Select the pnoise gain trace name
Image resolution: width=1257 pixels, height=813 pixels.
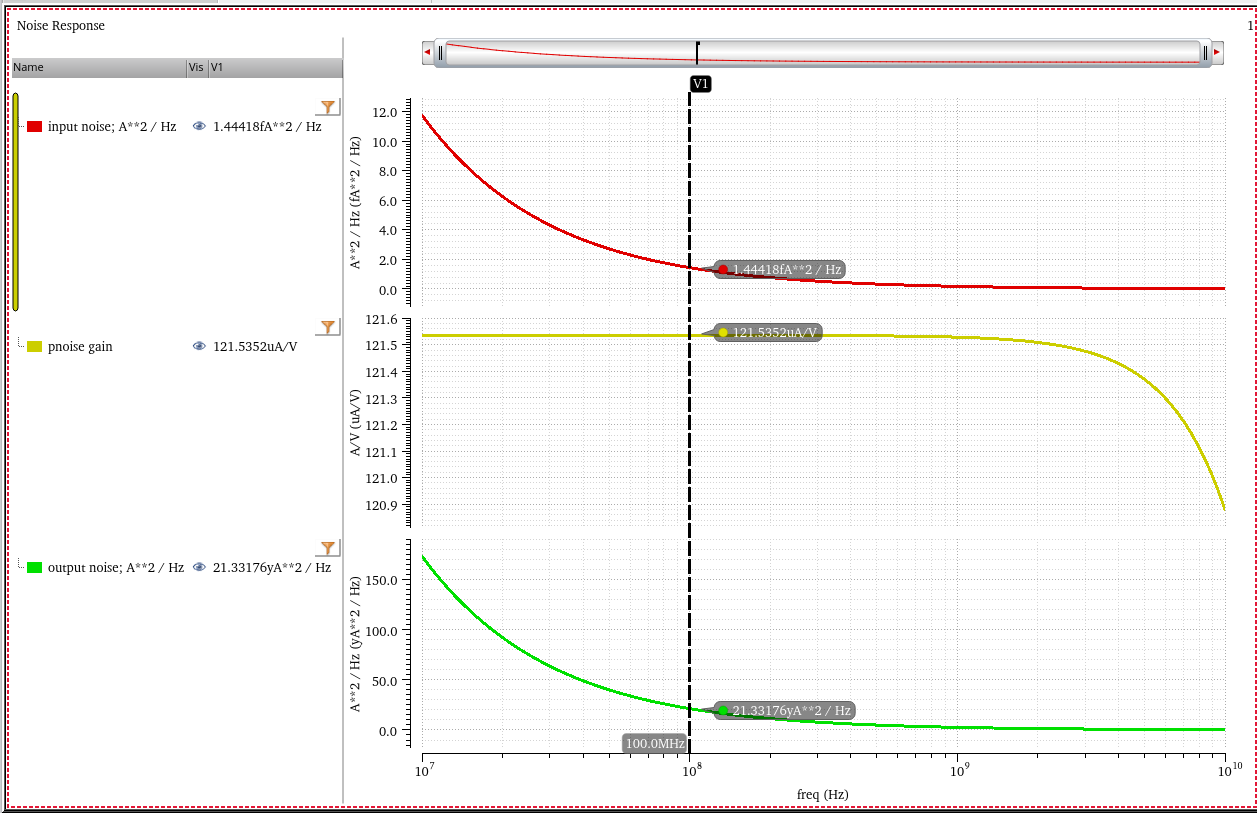(80, 347)
